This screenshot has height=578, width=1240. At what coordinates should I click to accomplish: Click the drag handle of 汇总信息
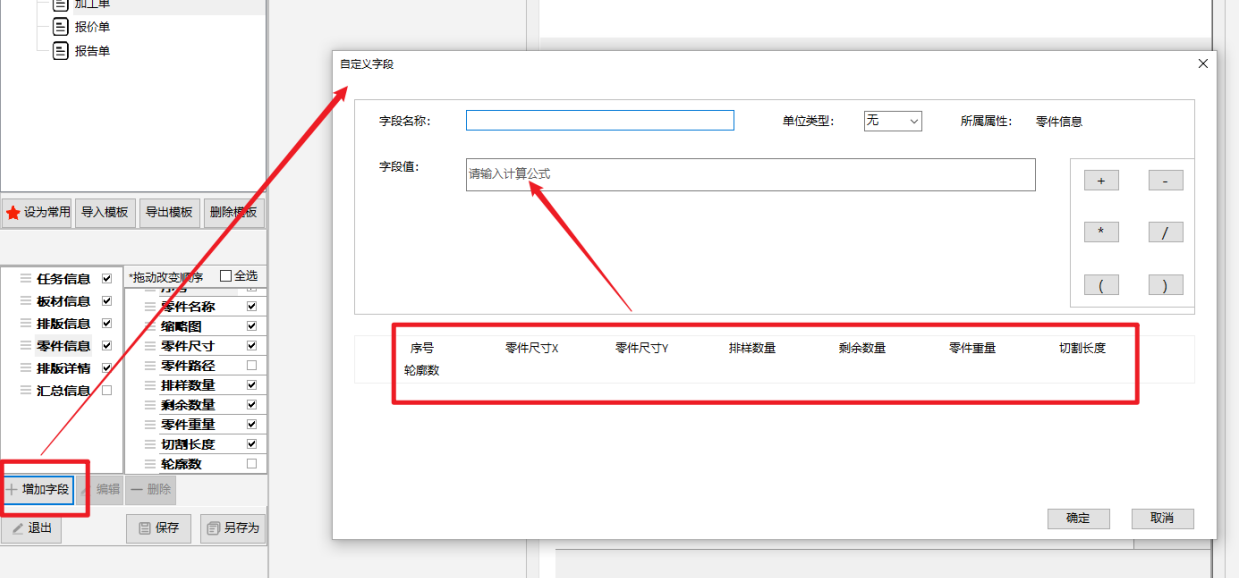[x=25, y=391]
